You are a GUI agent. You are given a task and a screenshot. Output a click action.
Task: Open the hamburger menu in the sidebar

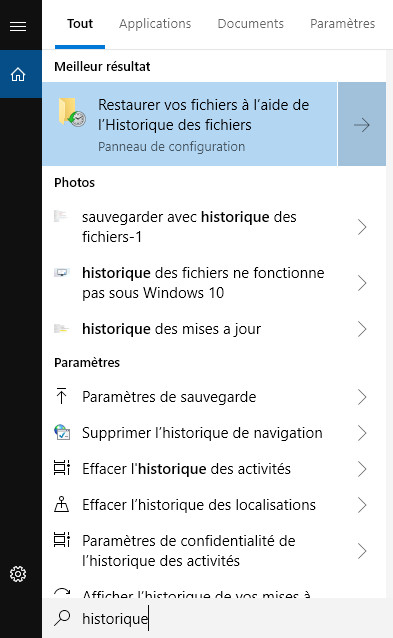click(18, 26)
